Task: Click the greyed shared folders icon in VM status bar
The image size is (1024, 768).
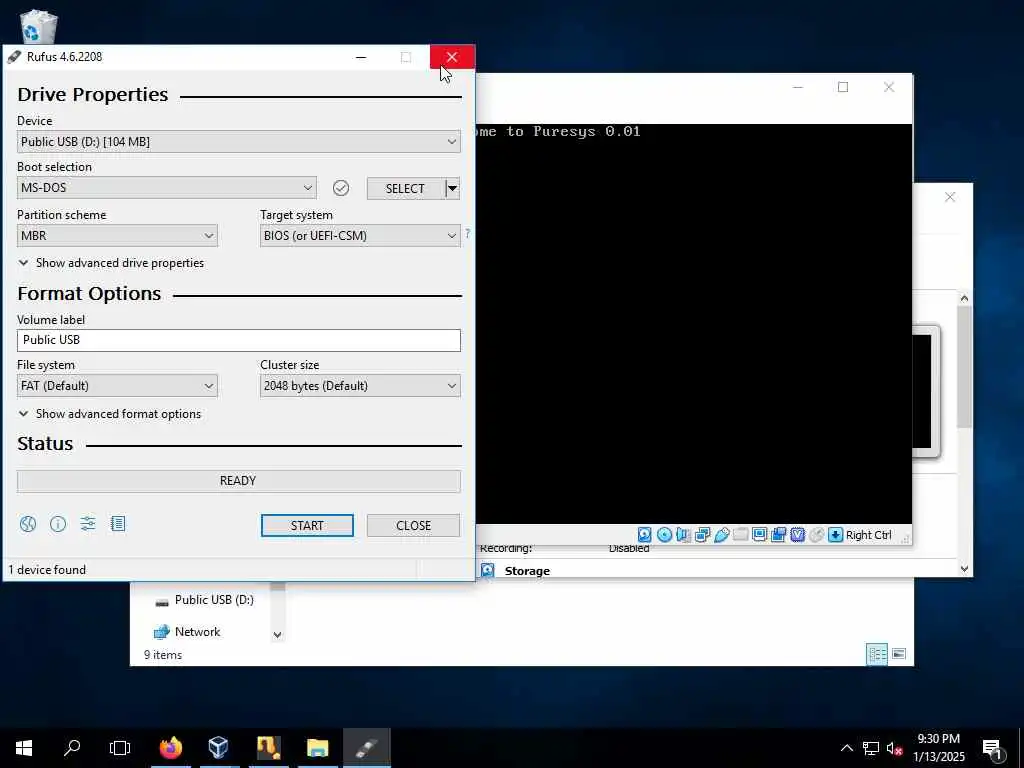Action: (741, 535)
